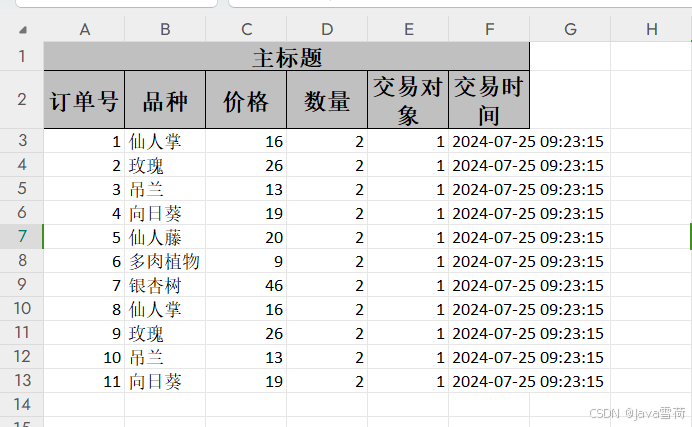692x427 pixels.
Task: Click price 16 in row 3
Action: pyautogui.click(x=246, y=141)
